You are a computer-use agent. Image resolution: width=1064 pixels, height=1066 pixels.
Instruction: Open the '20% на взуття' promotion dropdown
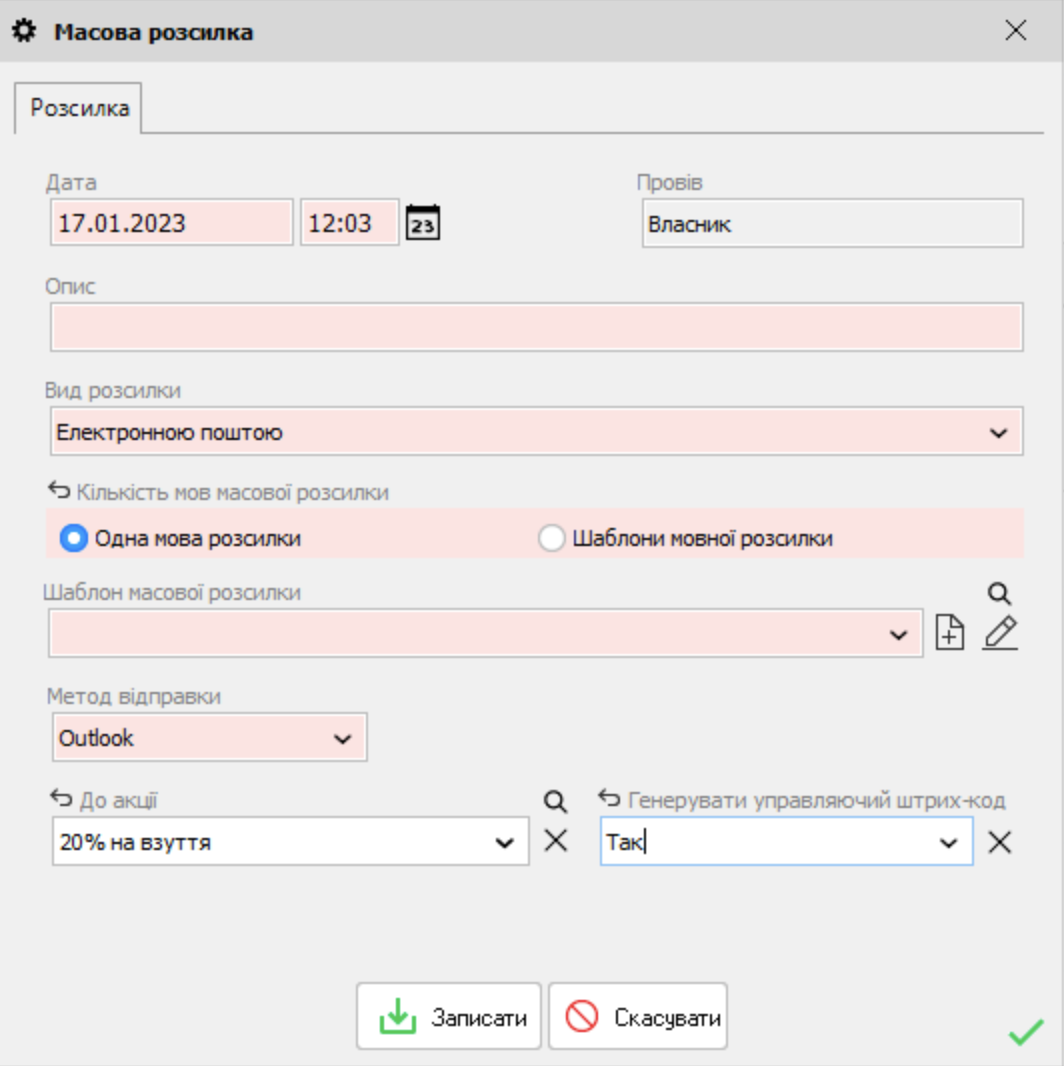(x=504, y=843)
